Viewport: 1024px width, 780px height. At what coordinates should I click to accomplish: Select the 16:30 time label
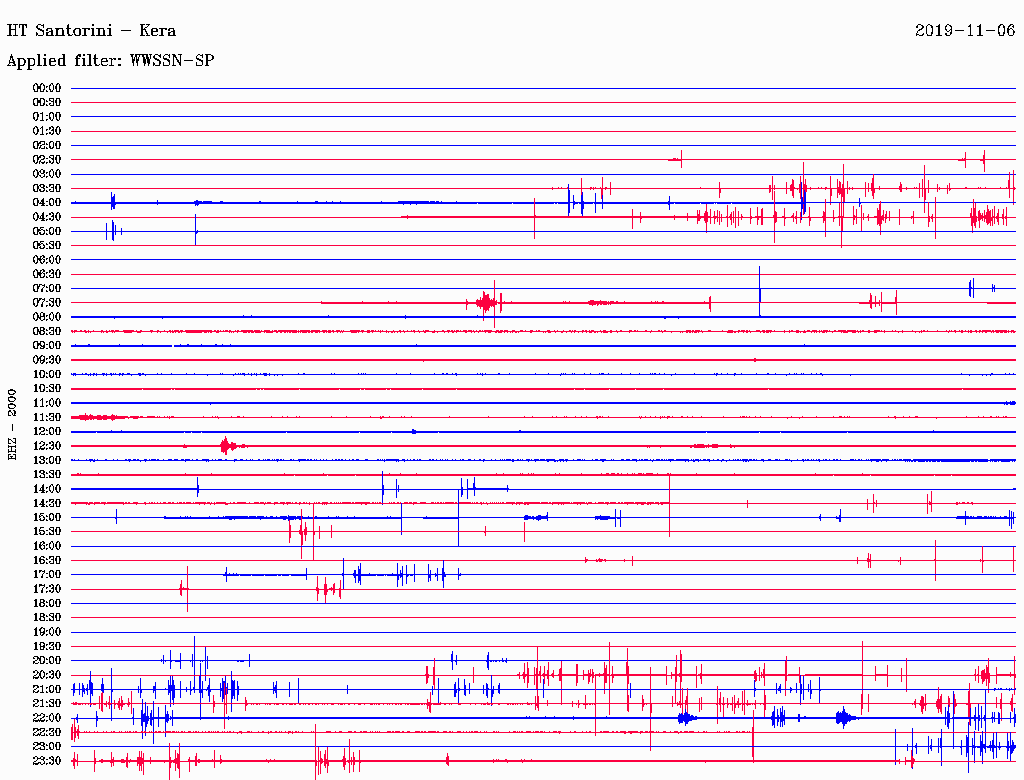47,561
